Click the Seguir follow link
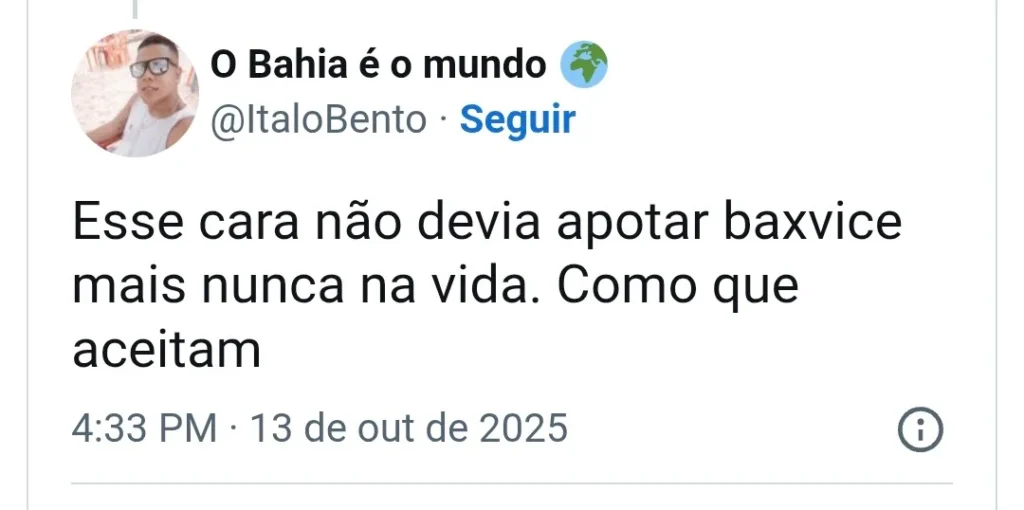 point(517,120)
